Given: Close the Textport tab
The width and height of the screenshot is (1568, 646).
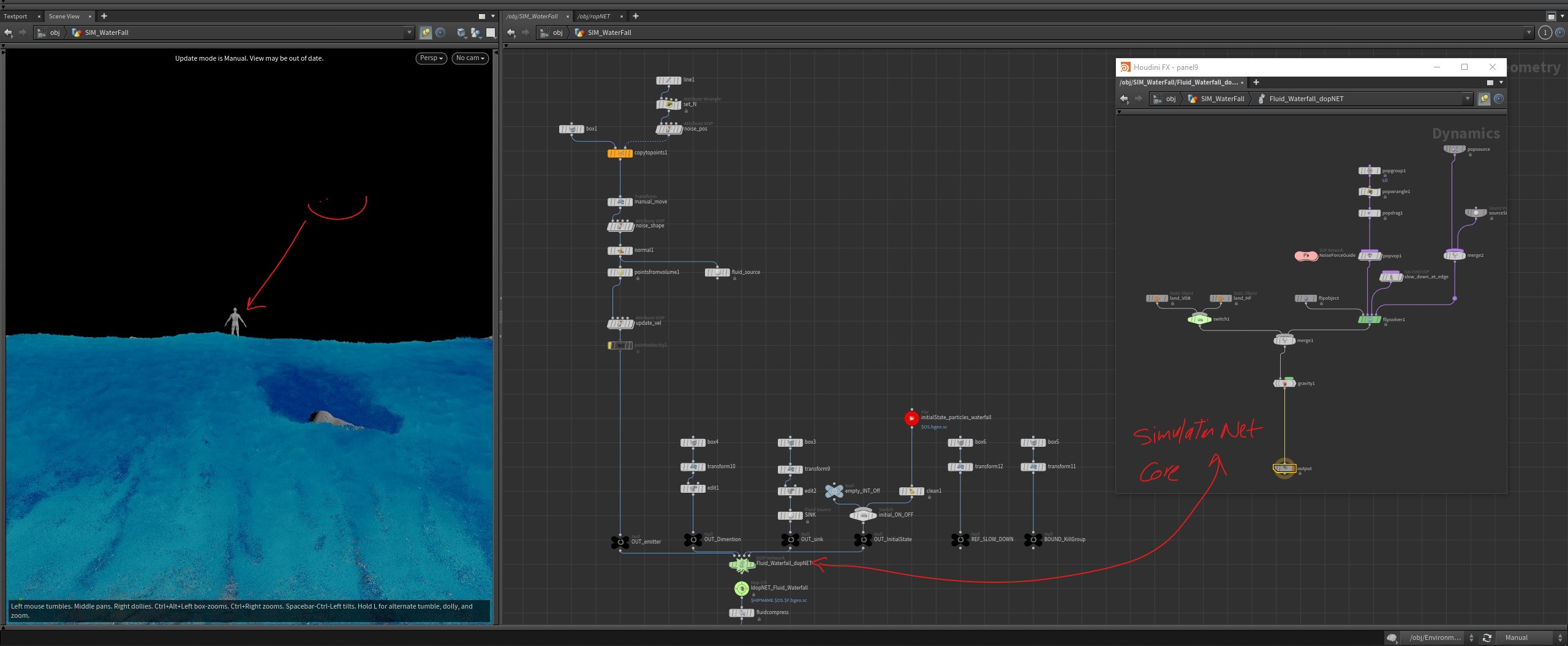Looking at the screenshot, I should point(39,17).
